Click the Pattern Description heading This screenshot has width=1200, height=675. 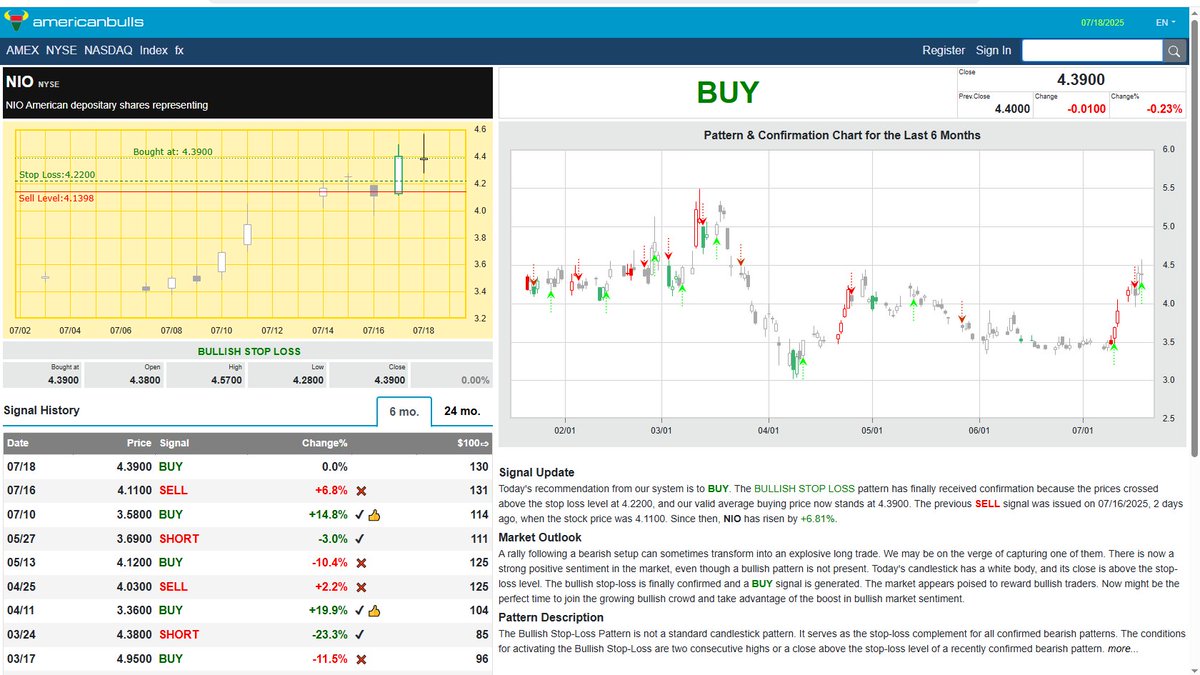[551, 617]
